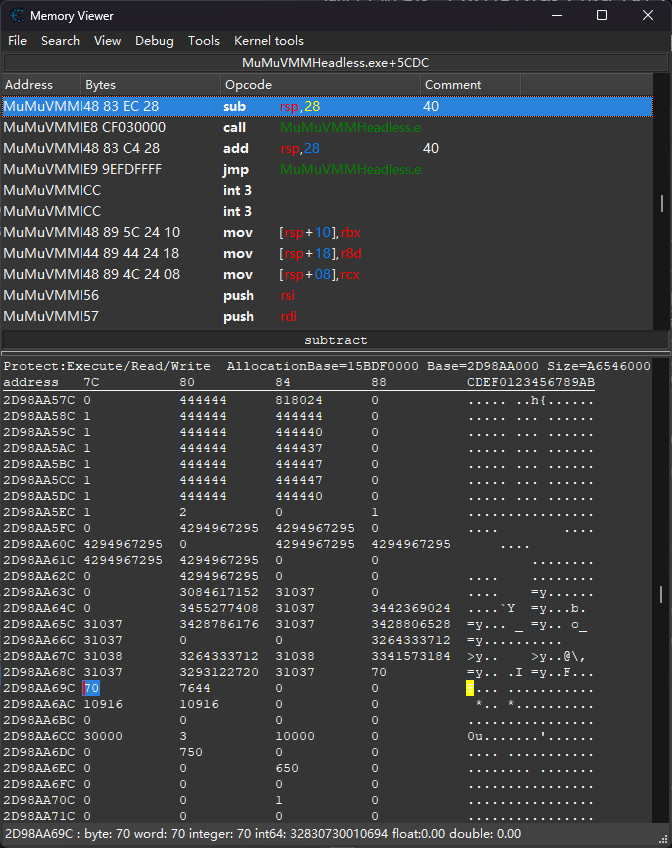Image resolution: width=672 pixels, height=848 pixels.
Task: Select the add rsp,28 instruction row
Action: pos(327,149)
